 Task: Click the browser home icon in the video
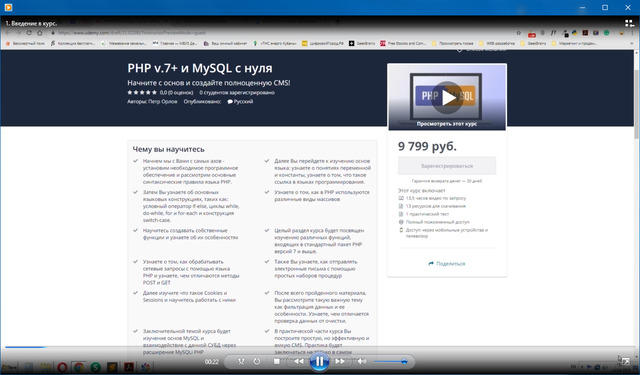pos(40,33)
